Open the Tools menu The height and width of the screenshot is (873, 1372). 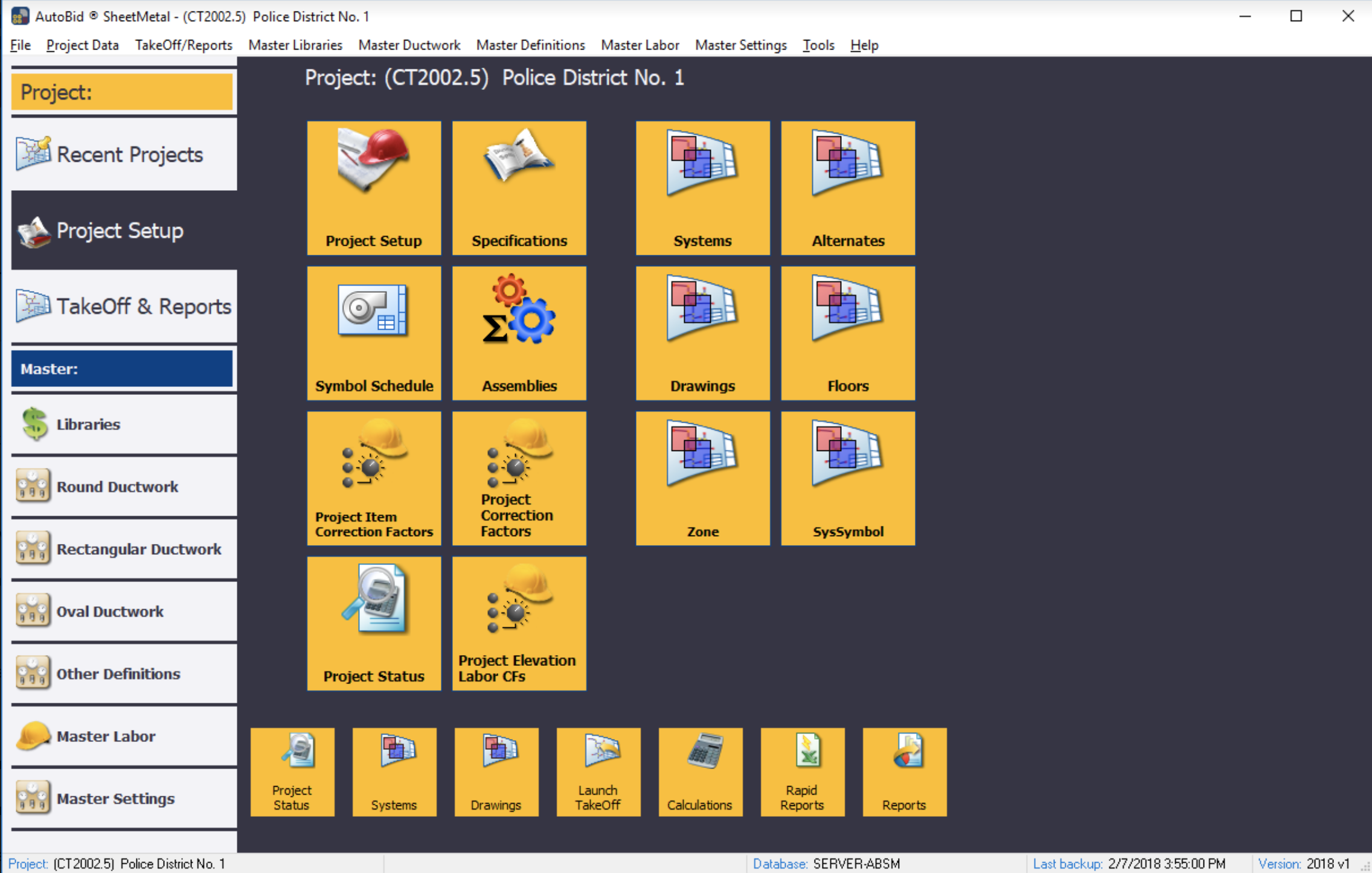tap(818, 45)
